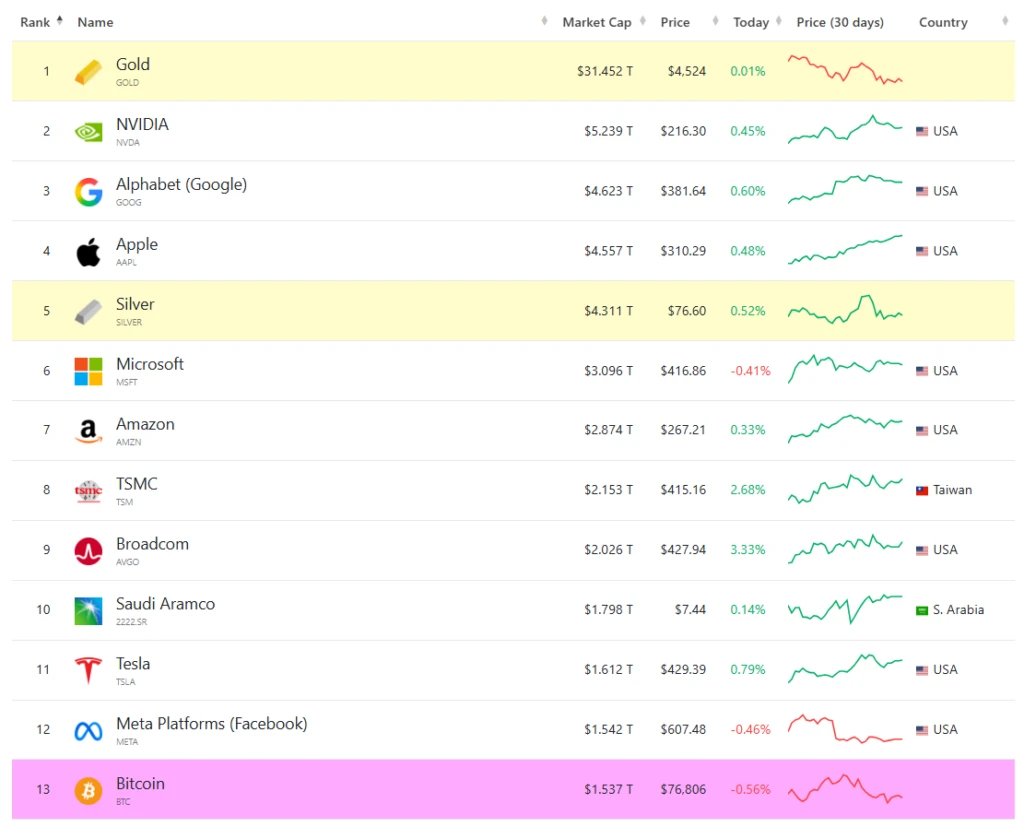Click the USA flag in NVIDIA row

tap(921, 131)
